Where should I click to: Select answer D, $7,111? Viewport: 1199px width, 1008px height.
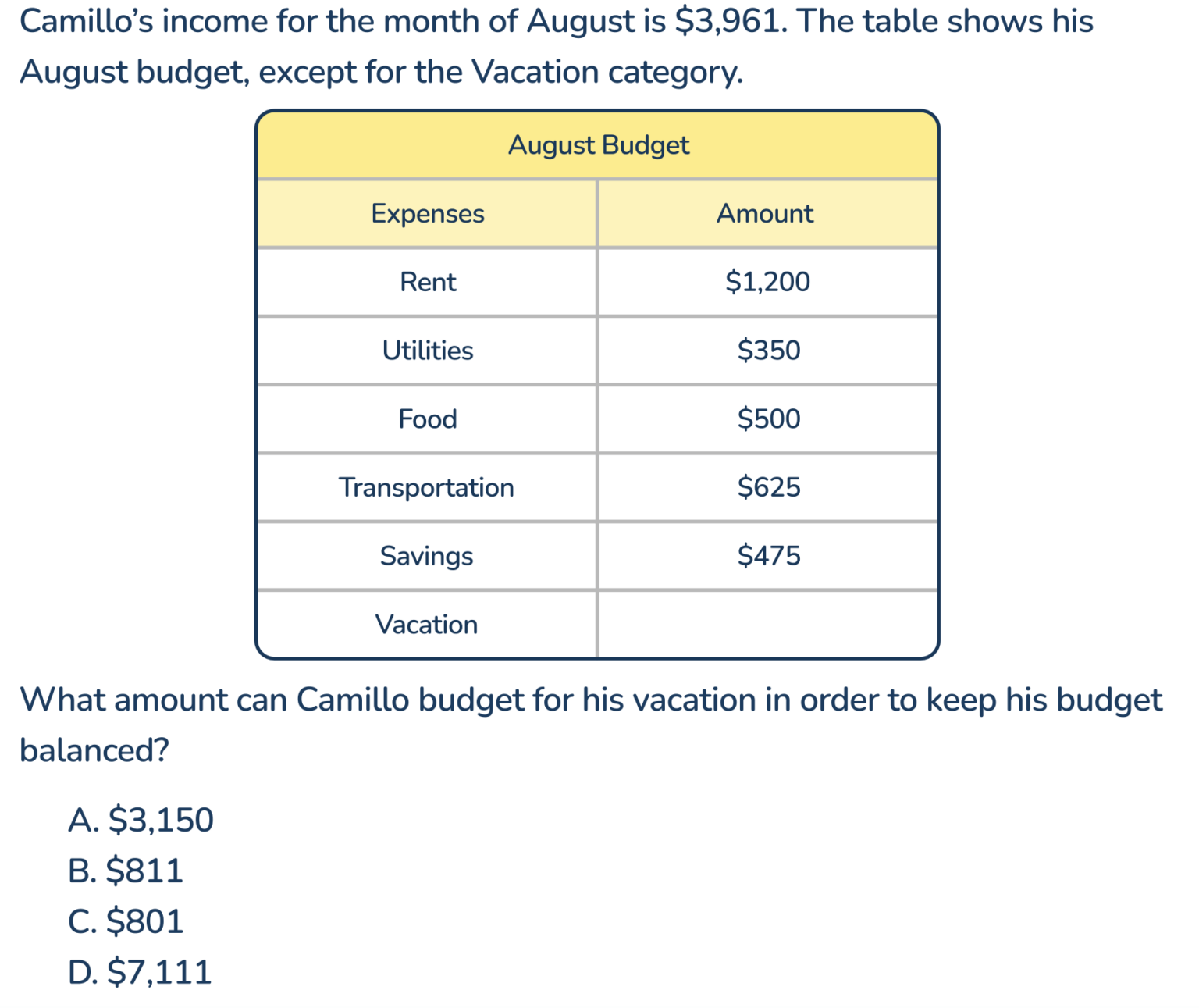pos(140,972)
